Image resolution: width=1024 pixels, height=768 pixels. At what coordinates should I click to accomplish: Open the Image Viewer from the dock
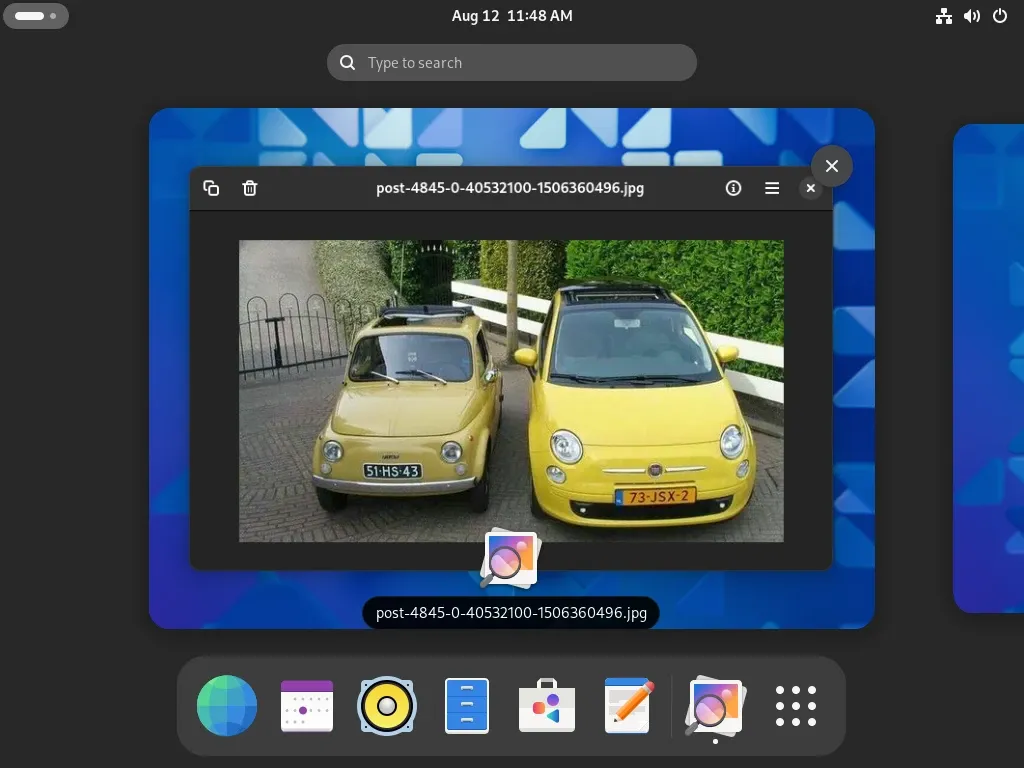coord(712,706)
